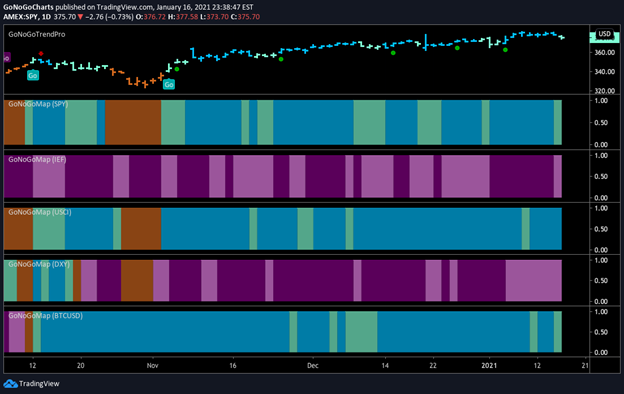
Task: Select the GoNoGoMap (BTCUSD) label
Action: coord(45,316)
